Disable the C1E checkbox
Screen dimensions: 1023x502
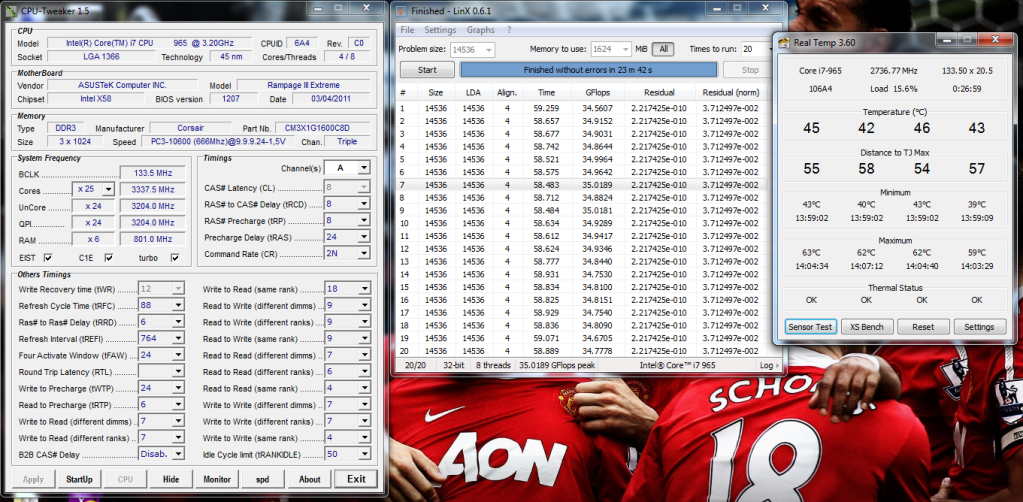pyautogui.click(x=109, y=258)
